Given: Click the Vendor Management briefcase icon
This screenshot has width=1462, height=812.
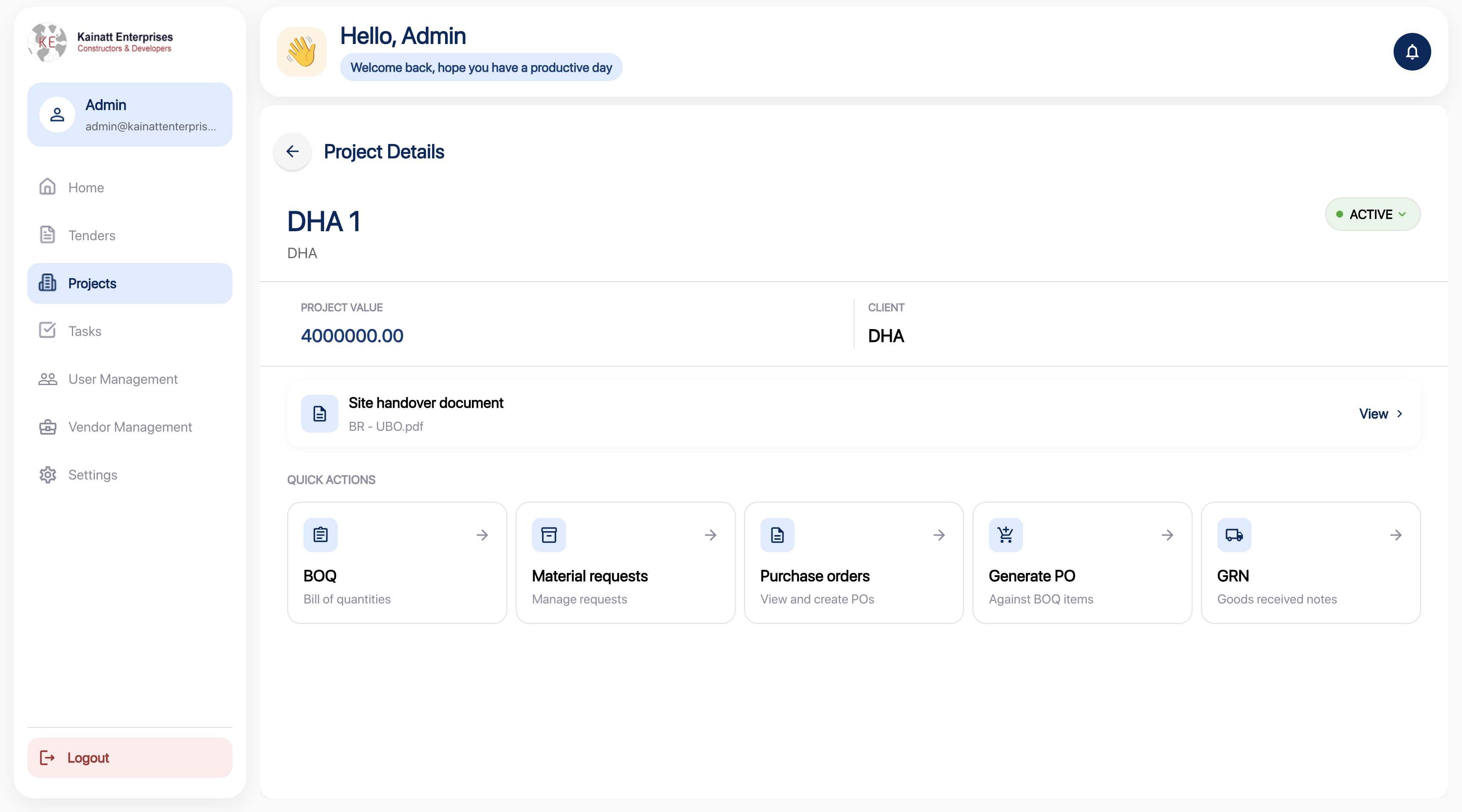Looking at the screenshot, I should click(48, 427).
